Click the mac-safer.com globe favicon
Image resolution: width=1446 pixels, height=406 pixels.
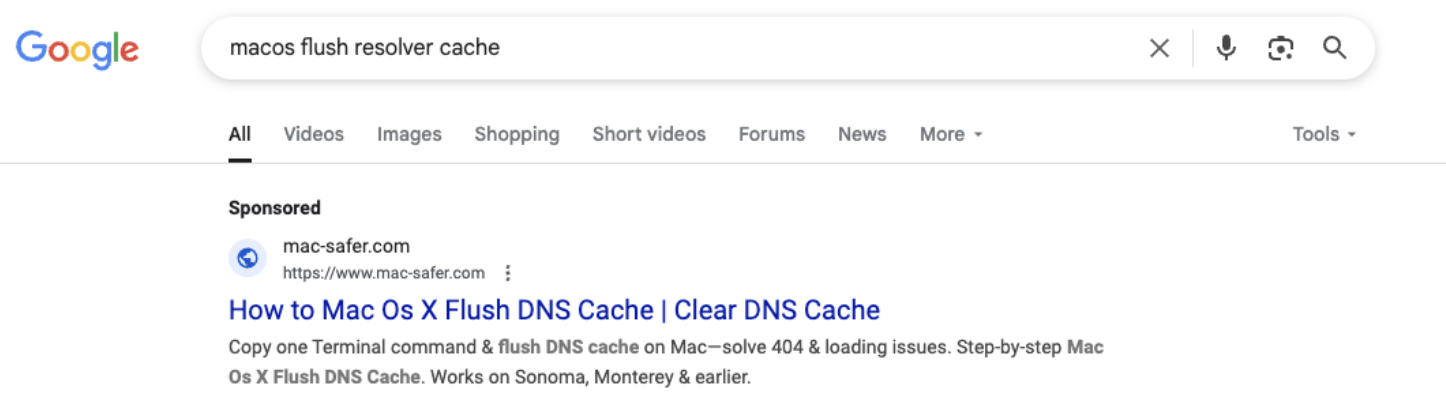pos(247,259)
